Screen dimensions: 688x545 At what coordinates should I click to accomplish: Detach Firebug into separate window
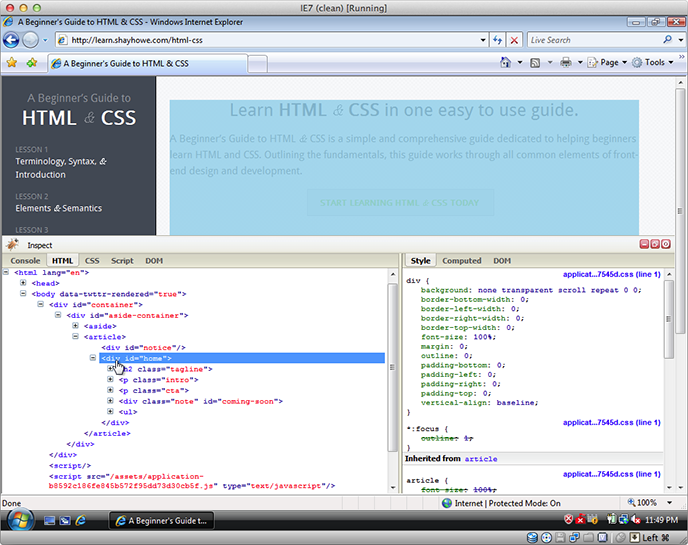[655, 244]
